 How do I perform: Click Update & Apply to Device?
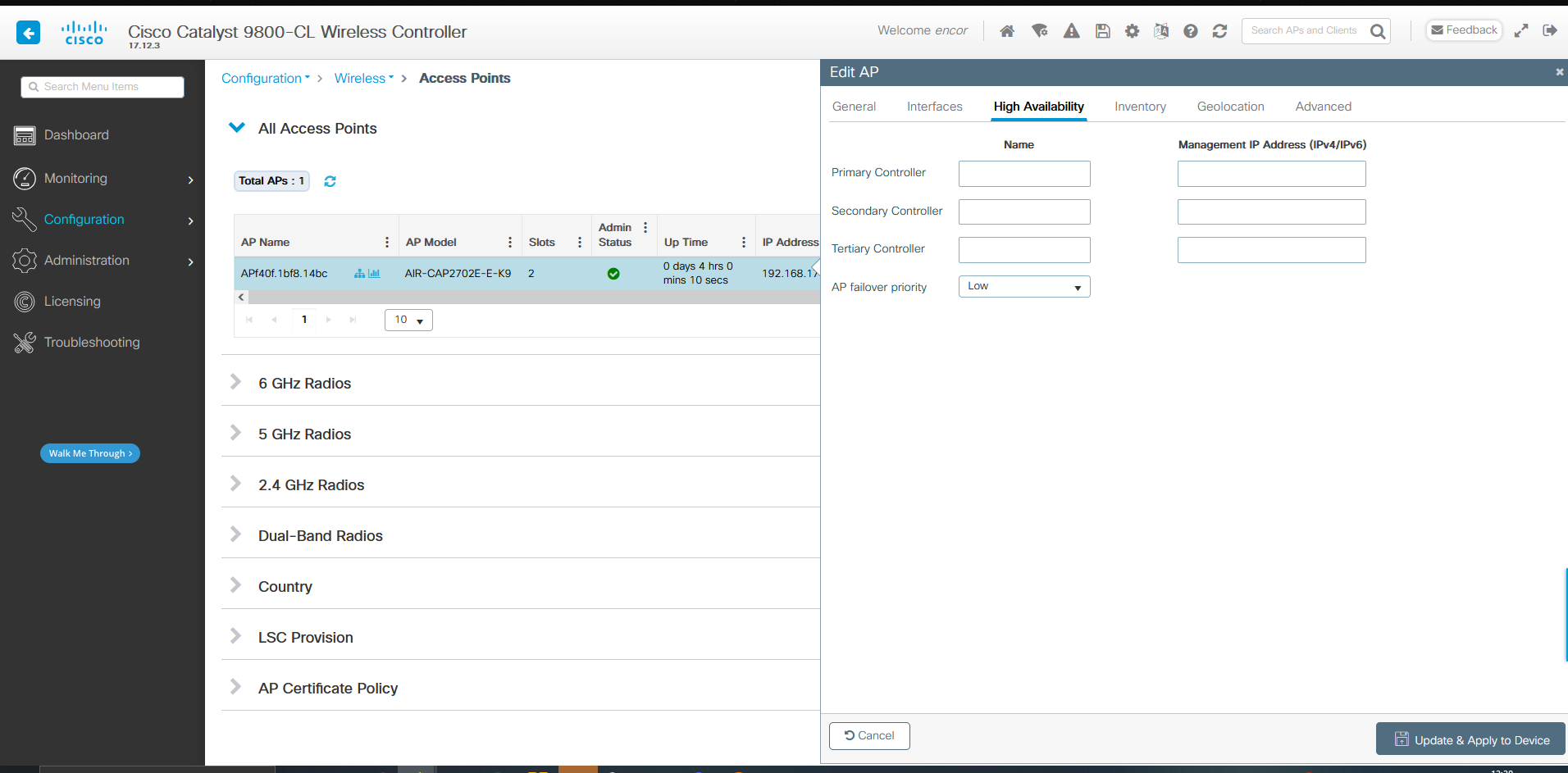tap(1470, 739)
